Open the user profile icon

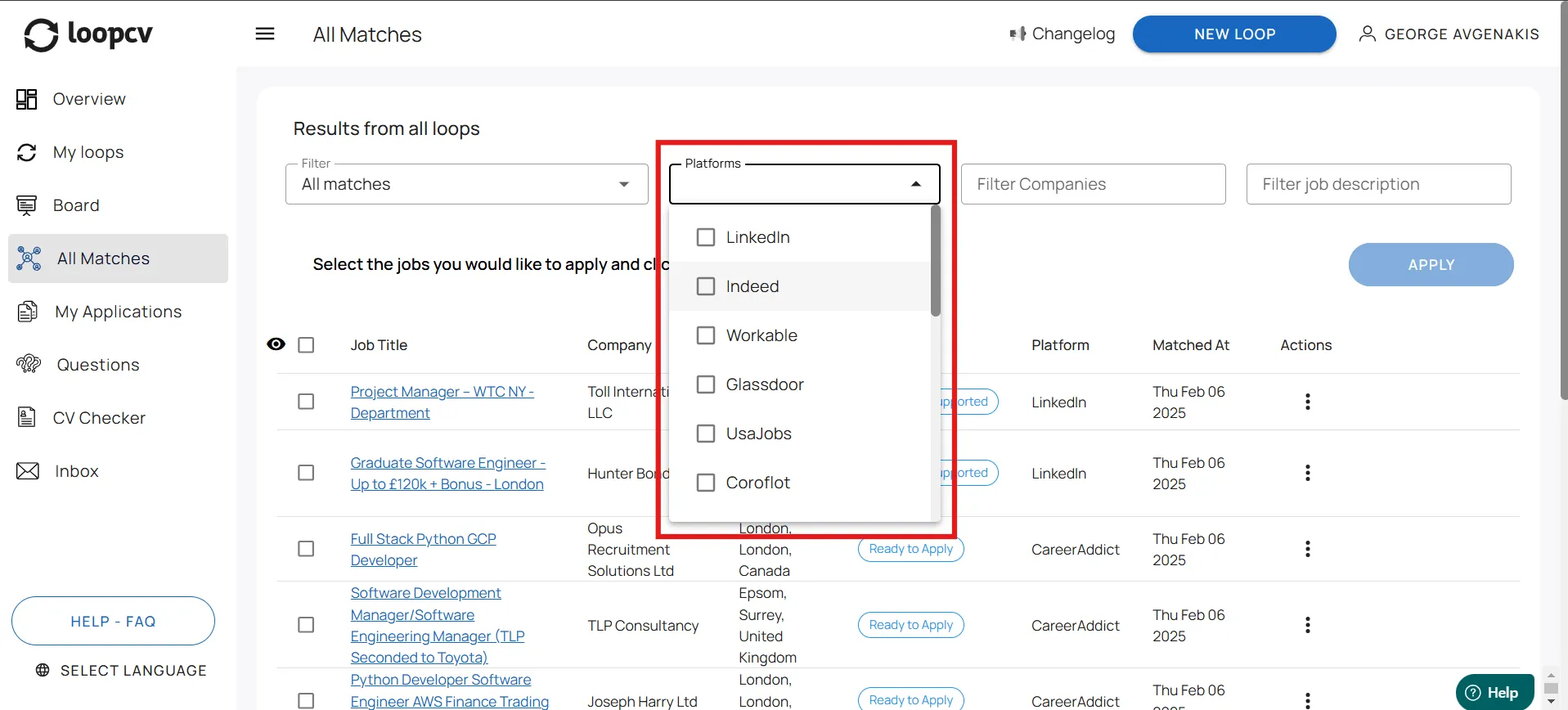click(1367, 34)
